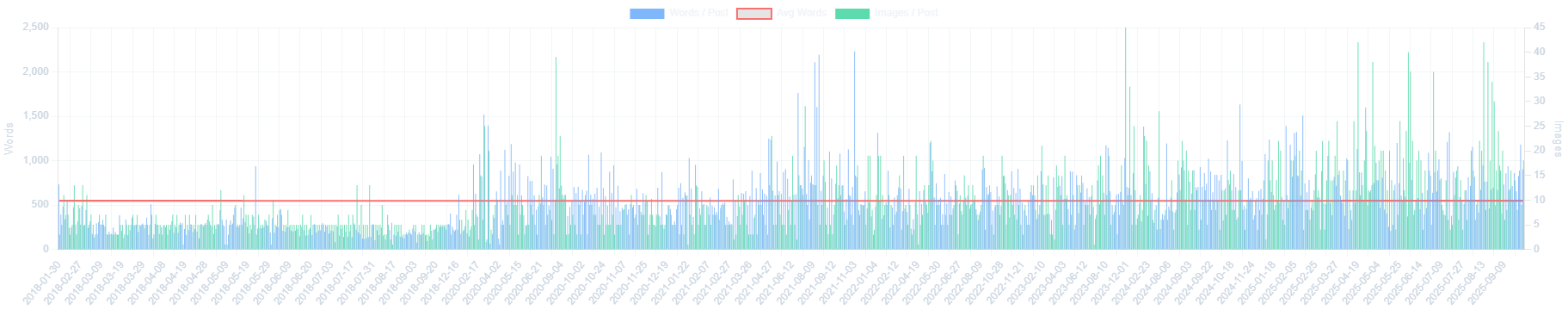Image resolution: width=1568 pixels, height=310 pixels.
Task: Click the "Words" left axis title
Action: pos(9,139)
